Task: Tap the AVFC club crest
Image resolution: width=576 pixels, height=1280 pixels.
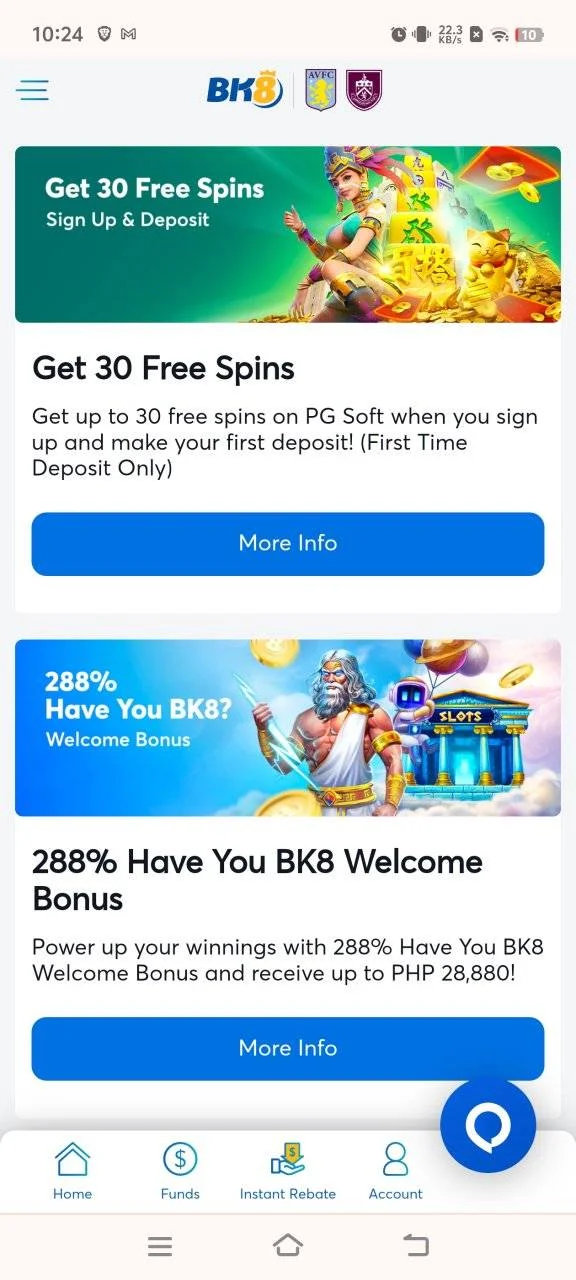Action: tap(321, 90)
